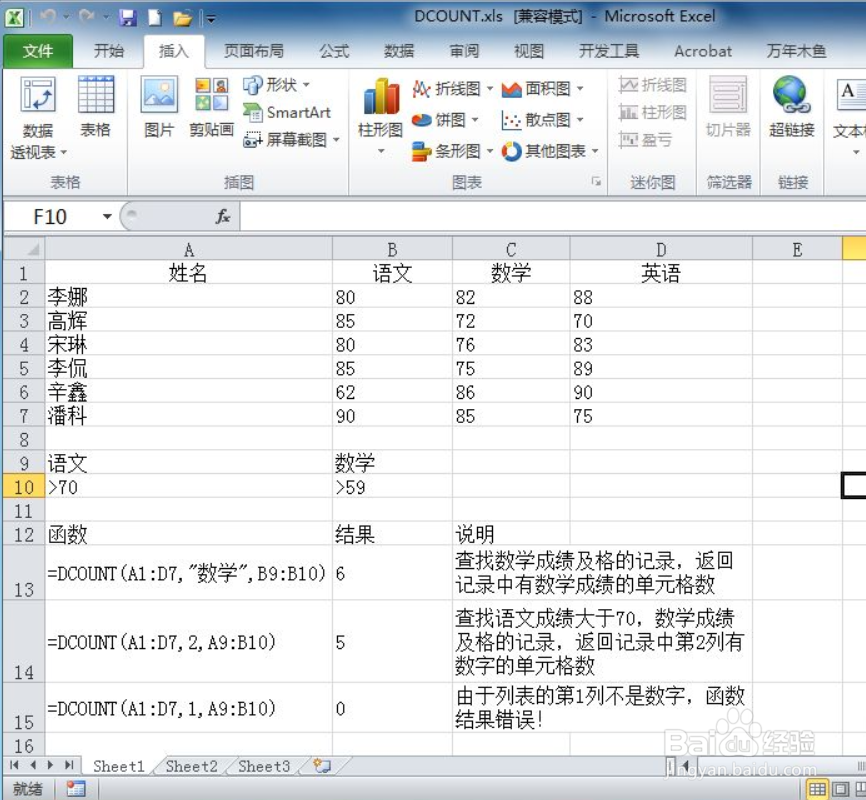Insert a new worksheet after Sheet3

coord(322,765)
